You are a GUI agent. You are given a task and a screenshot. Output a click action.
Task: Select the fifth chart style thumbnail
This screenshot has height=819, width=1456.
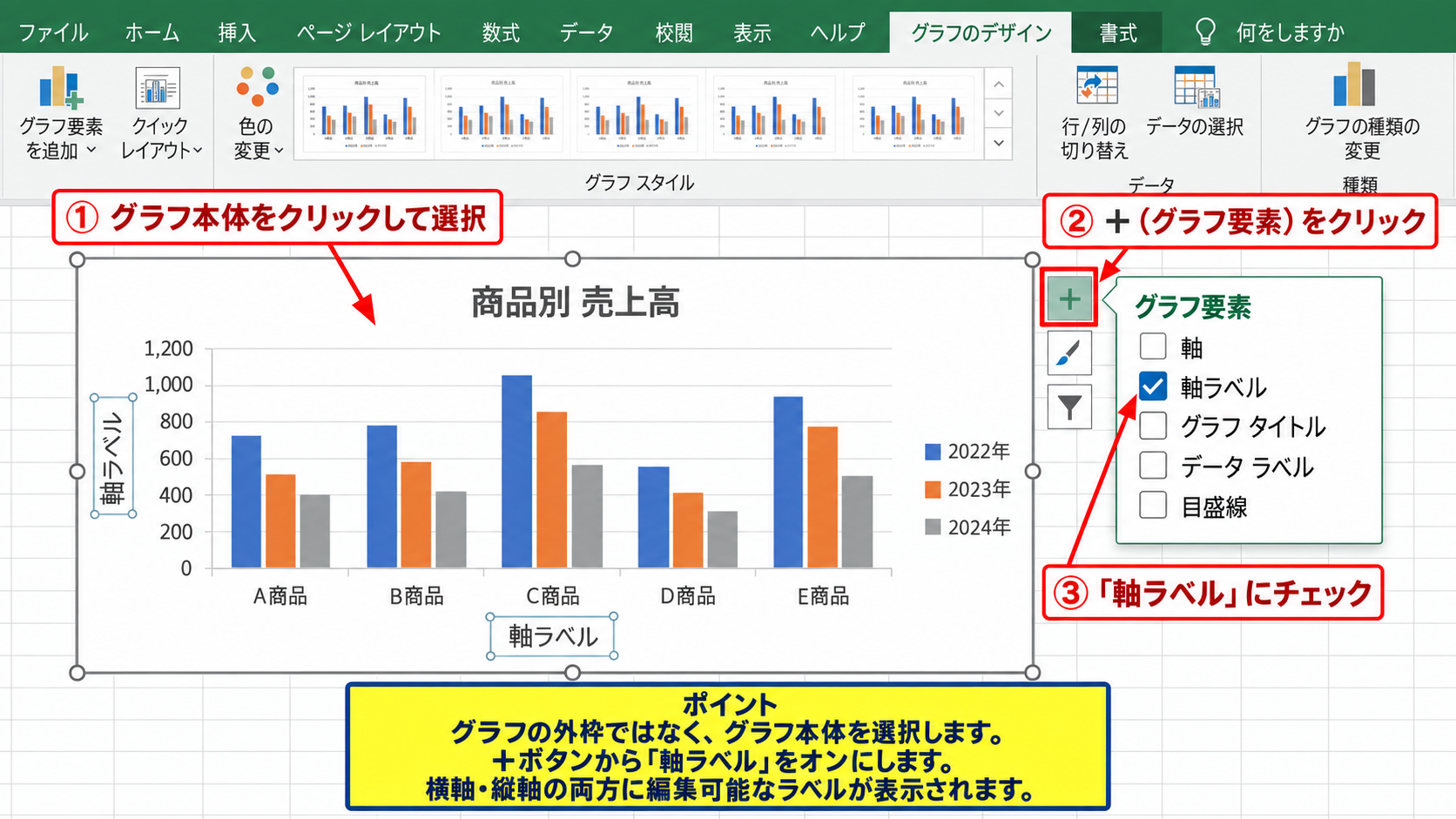pos(914,113)
